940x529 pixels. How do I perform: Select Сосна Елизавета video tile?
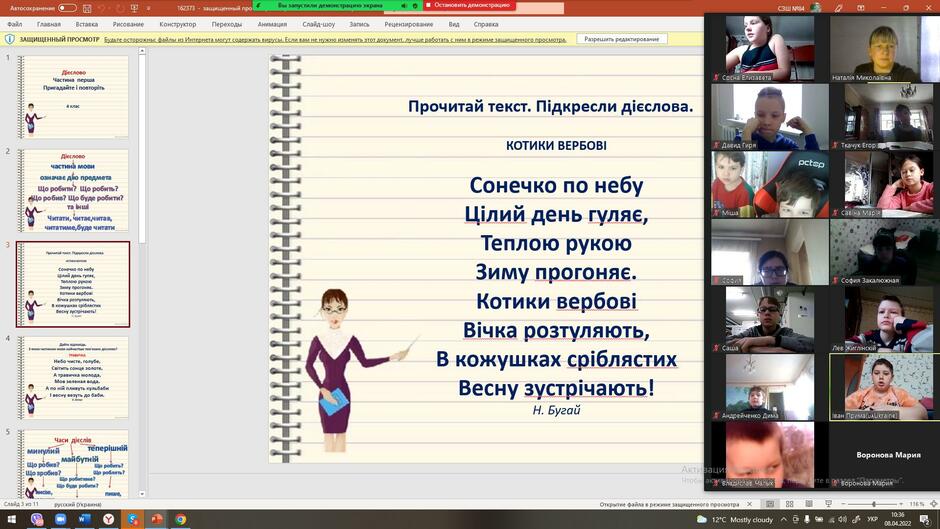point(770,49)
